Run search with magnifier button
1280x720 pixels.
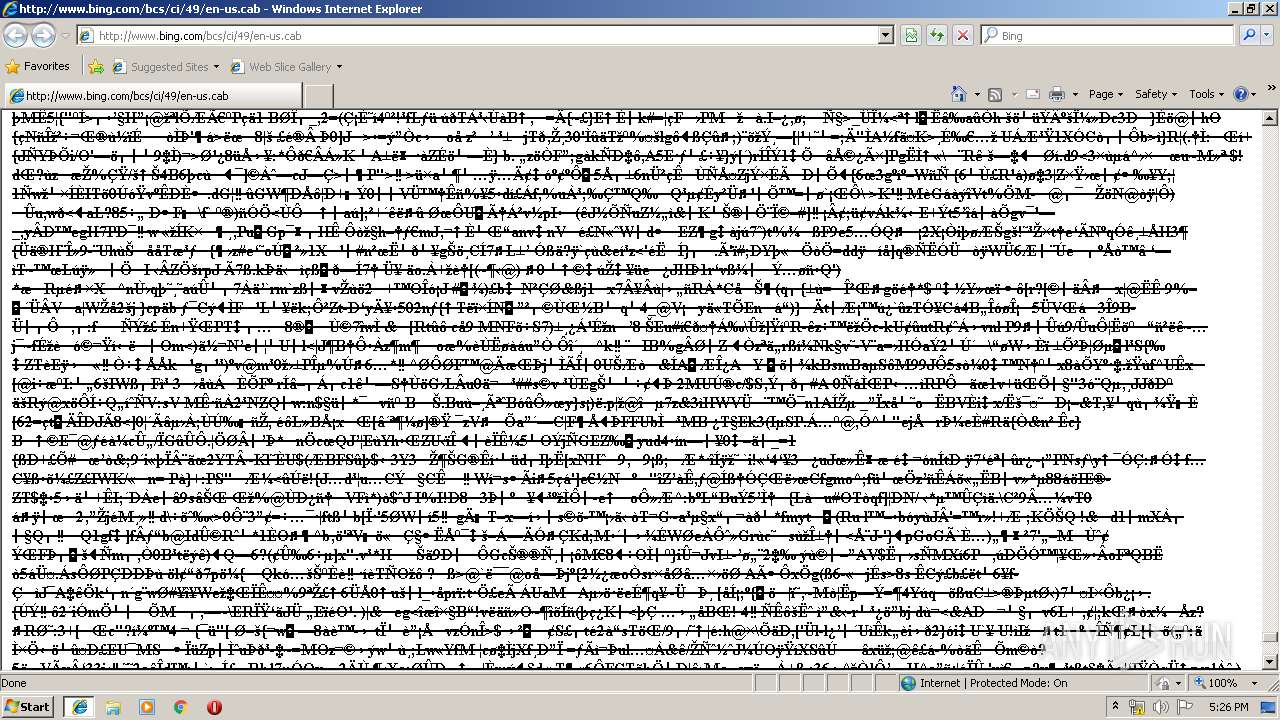click(1248, 35)
